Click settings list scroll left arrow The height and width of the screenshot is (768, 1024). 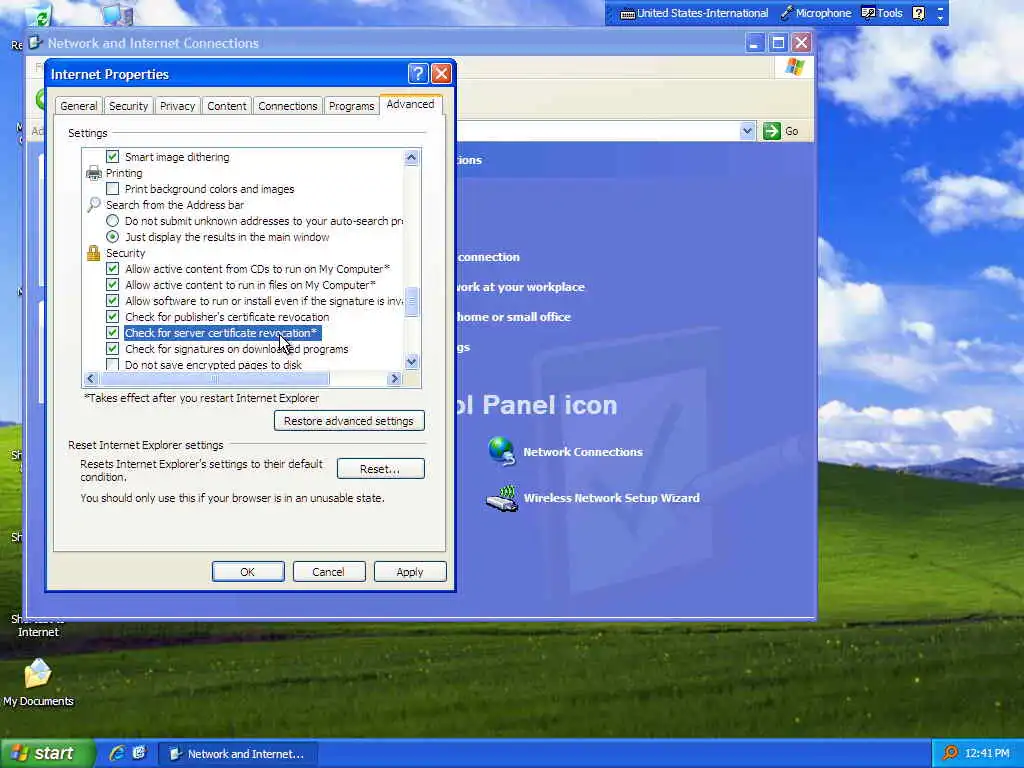click(91, 378)
